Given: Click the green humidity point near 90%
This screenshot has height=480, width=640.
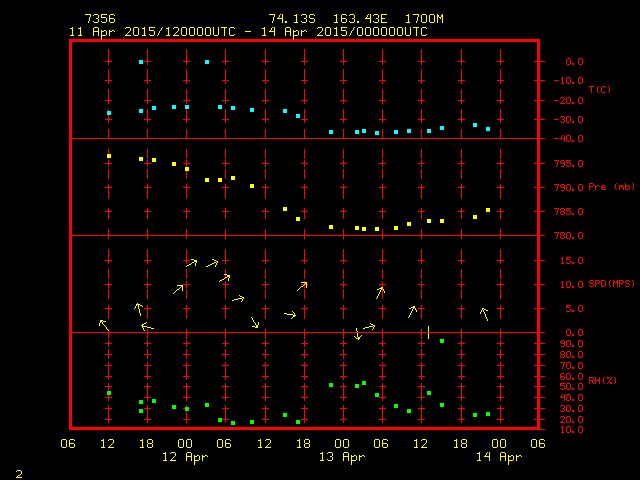Looking at the screenshot, I should pyautogui.click(x=442, y=341).
